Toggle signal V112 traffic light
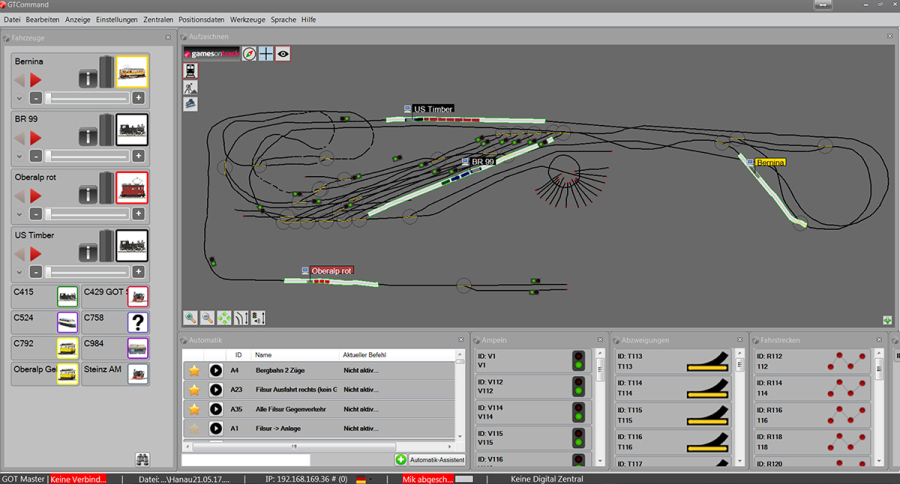 click(578, 386)
